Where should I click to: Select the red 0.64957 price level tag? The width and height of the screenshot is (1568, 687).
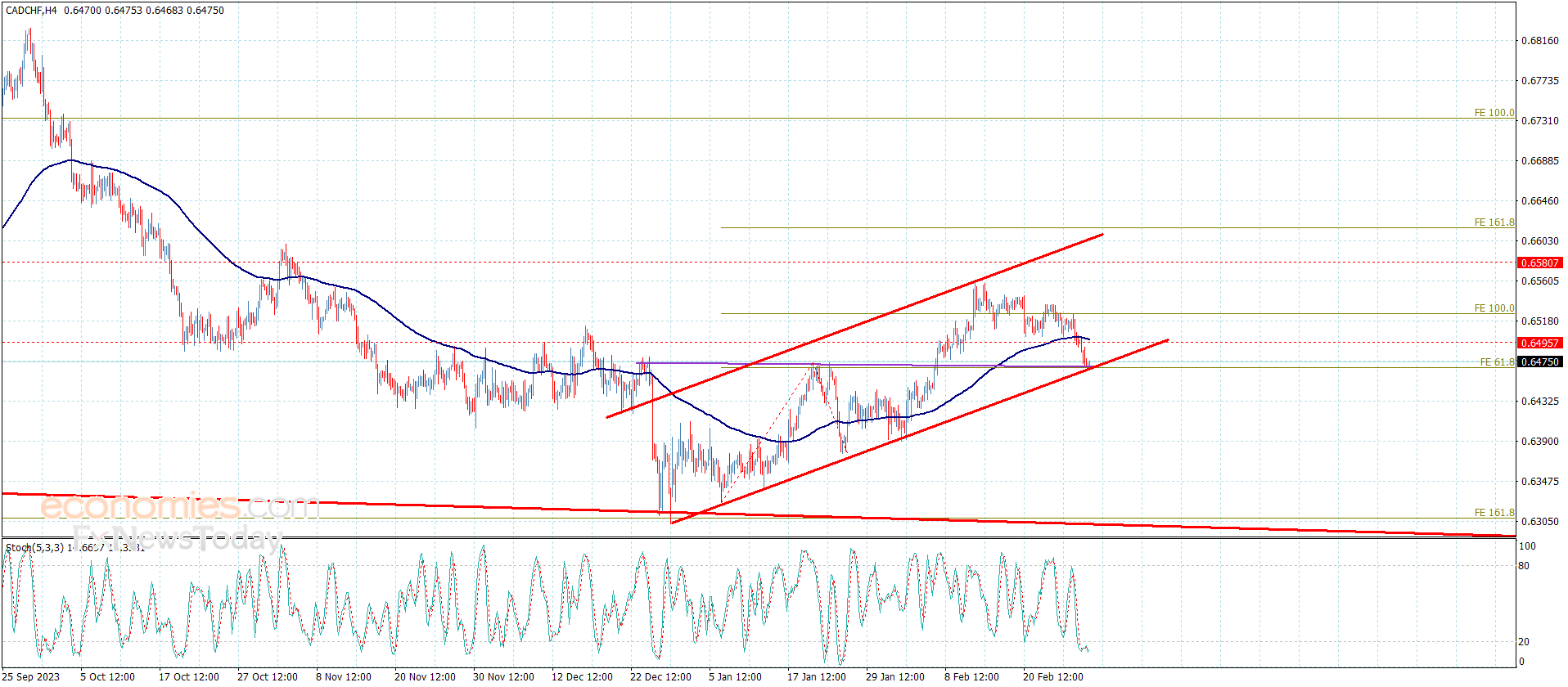pos(1540,343)
